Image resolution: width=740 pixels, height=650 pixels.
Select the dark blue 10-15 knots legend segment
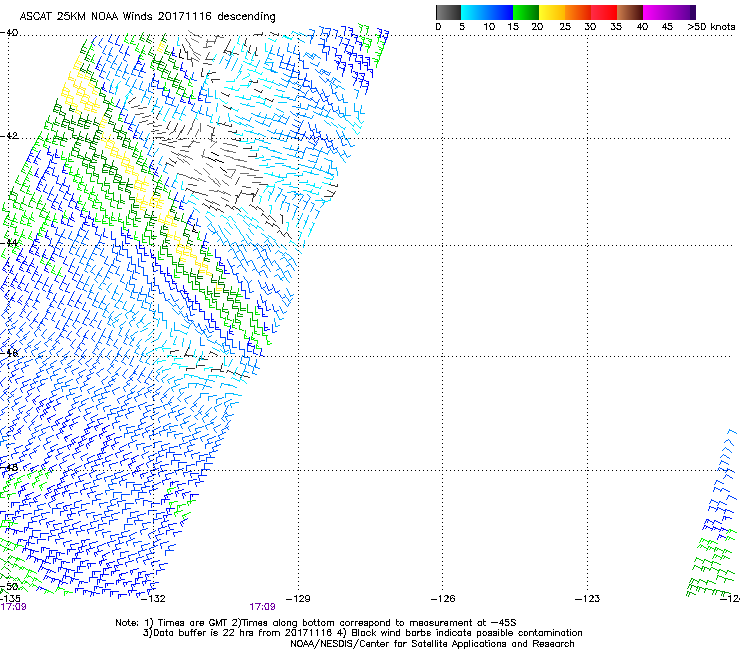(500, 12)
